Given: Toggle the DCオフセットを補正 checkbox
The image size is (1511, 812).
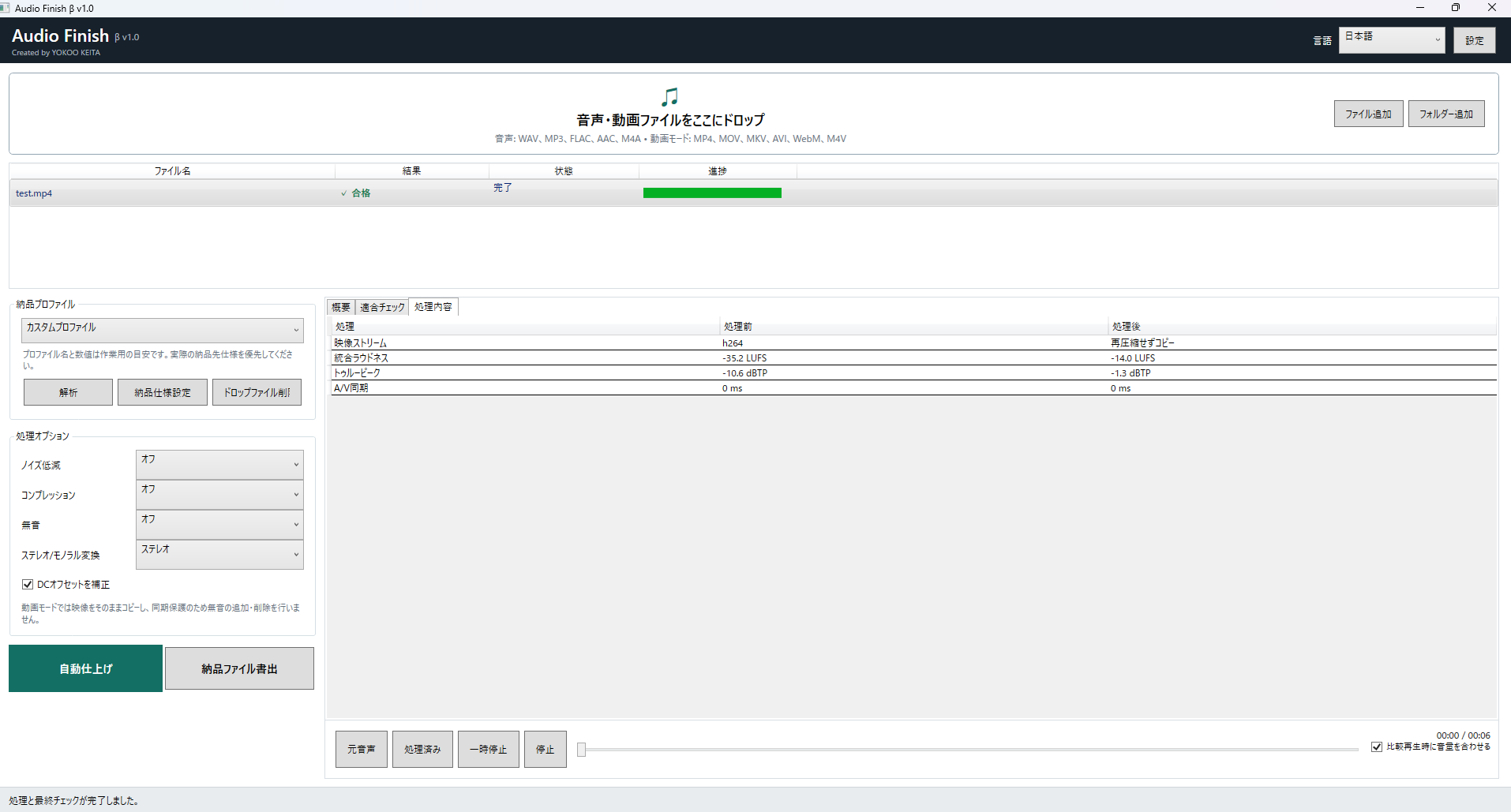Looking at the screenshot, I should point(28,585).
